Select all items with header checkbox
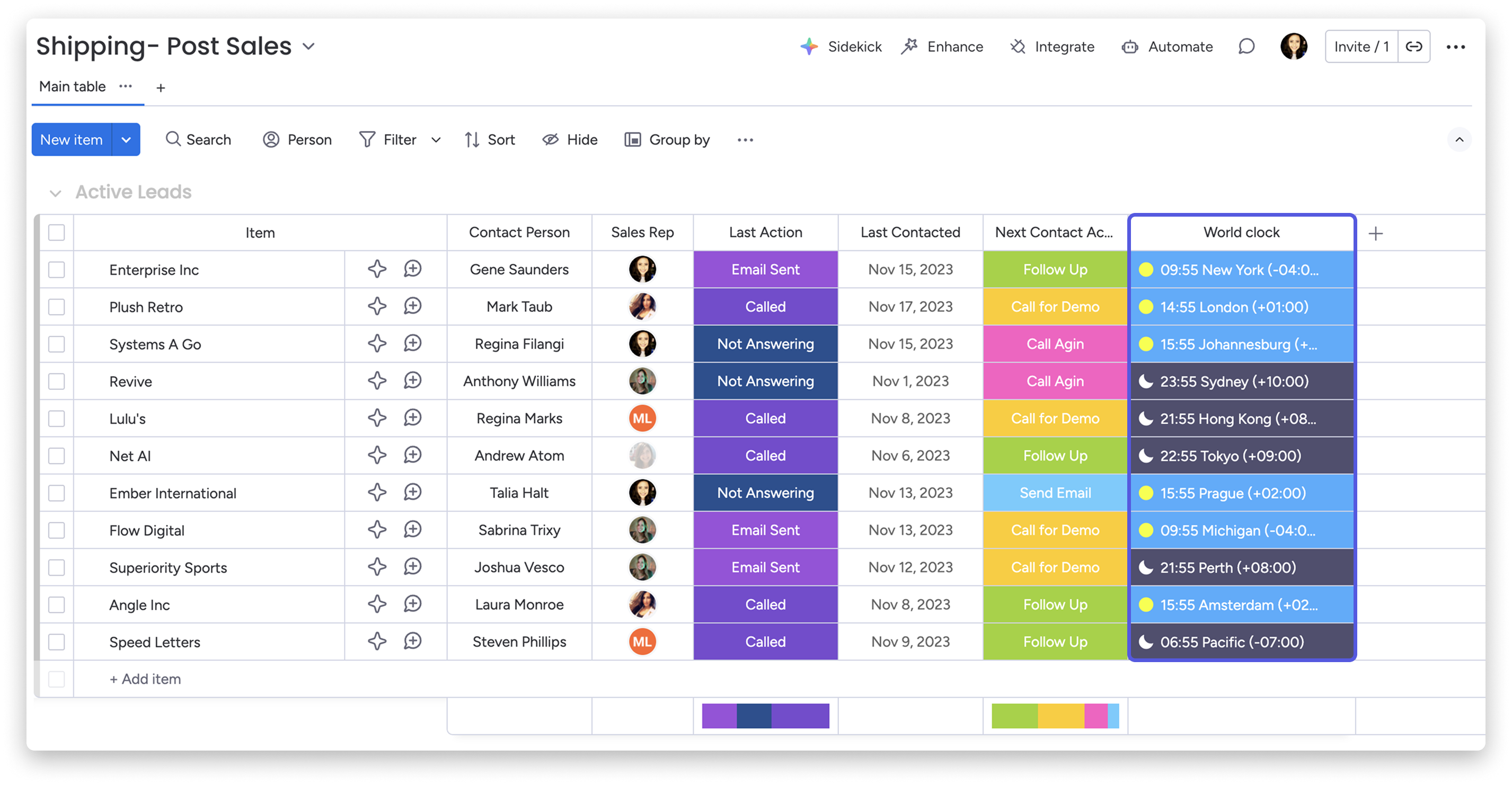The image size is (1512, 785). (x=56, y=233)
